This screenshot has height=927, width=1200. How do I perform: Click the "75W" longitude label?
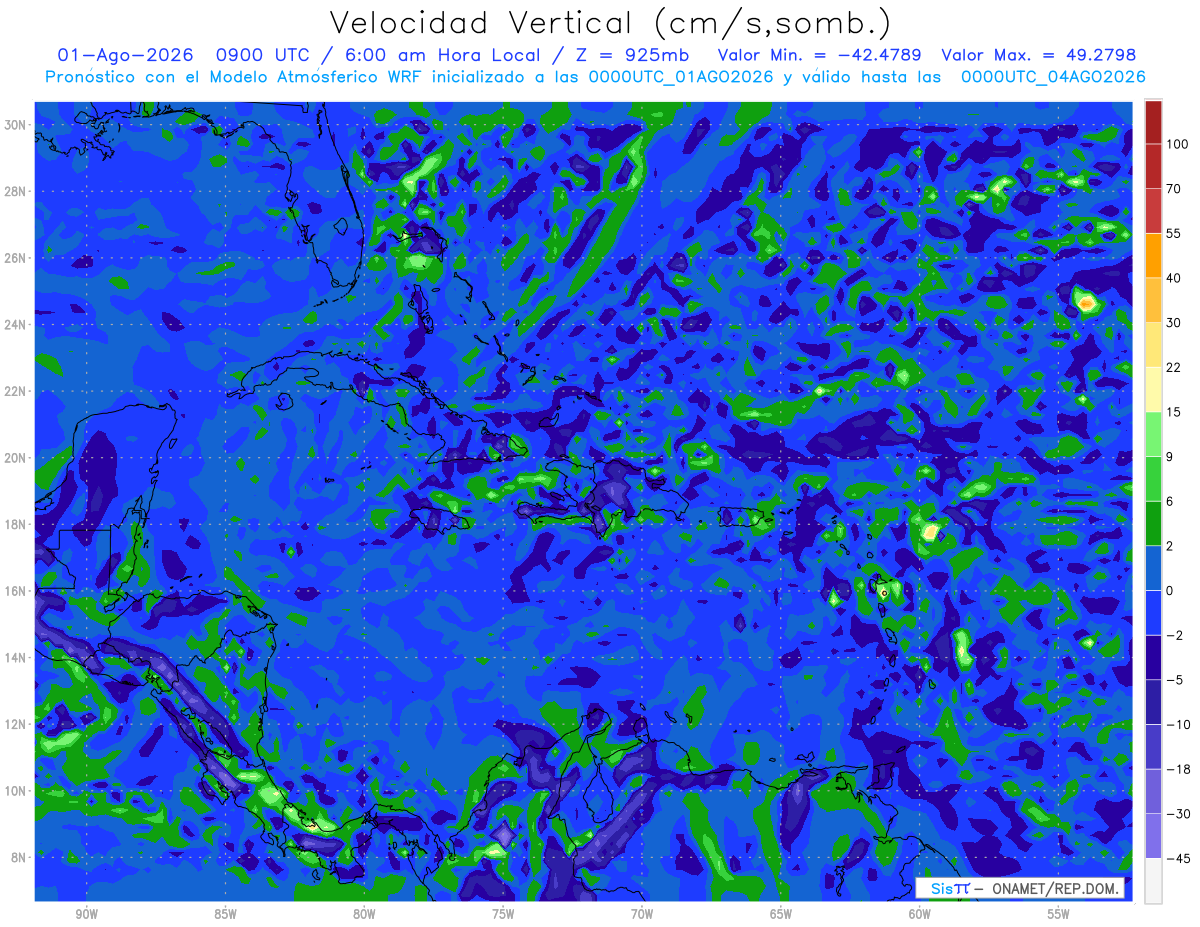click(503, 915)
